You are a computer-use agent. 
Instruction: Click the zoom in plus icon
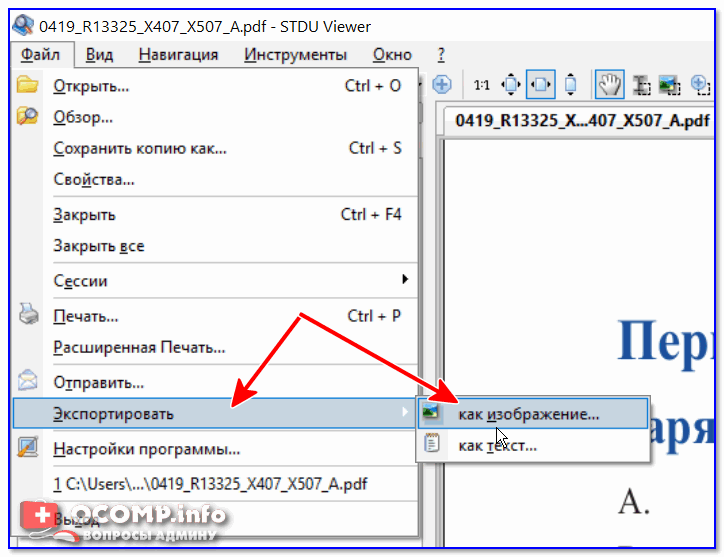pos(441,86)
